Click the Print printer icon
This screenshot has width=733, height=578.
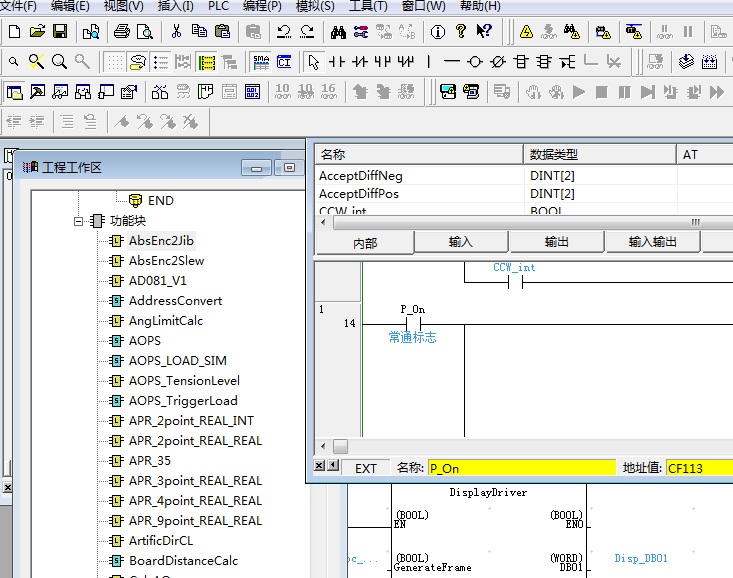[122, 32]
